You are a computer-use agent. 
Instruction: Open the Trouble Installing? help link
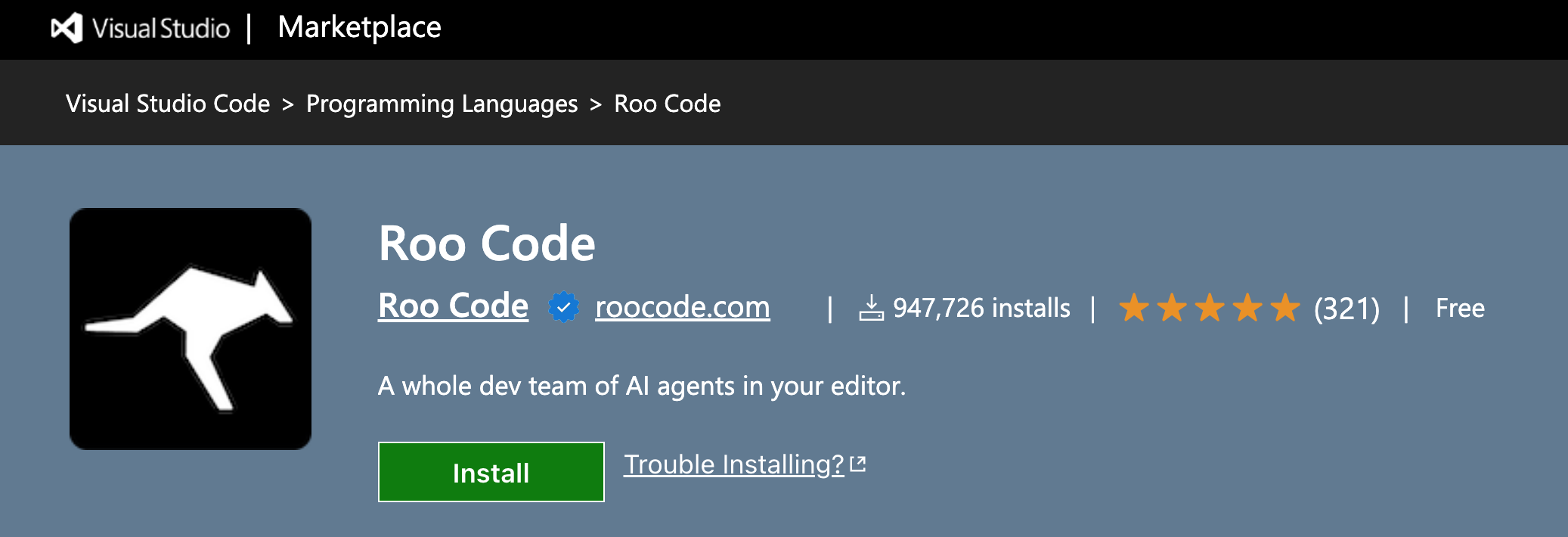[x=733, y=464]
